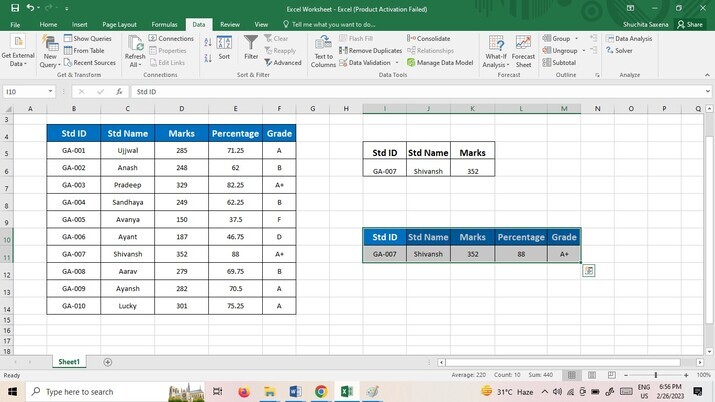
Task: Launch the Solver add-in
Action: coord(619,51)
